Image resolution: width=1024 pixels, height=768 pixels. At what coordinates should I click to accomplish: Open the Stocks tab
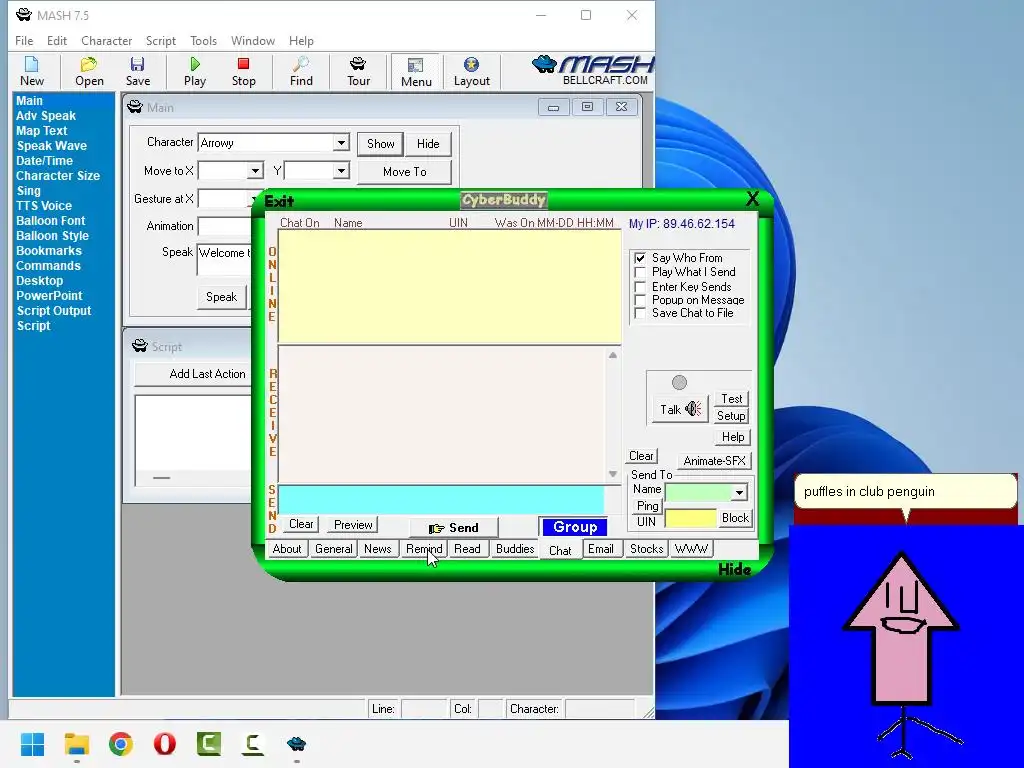(646, 549)
